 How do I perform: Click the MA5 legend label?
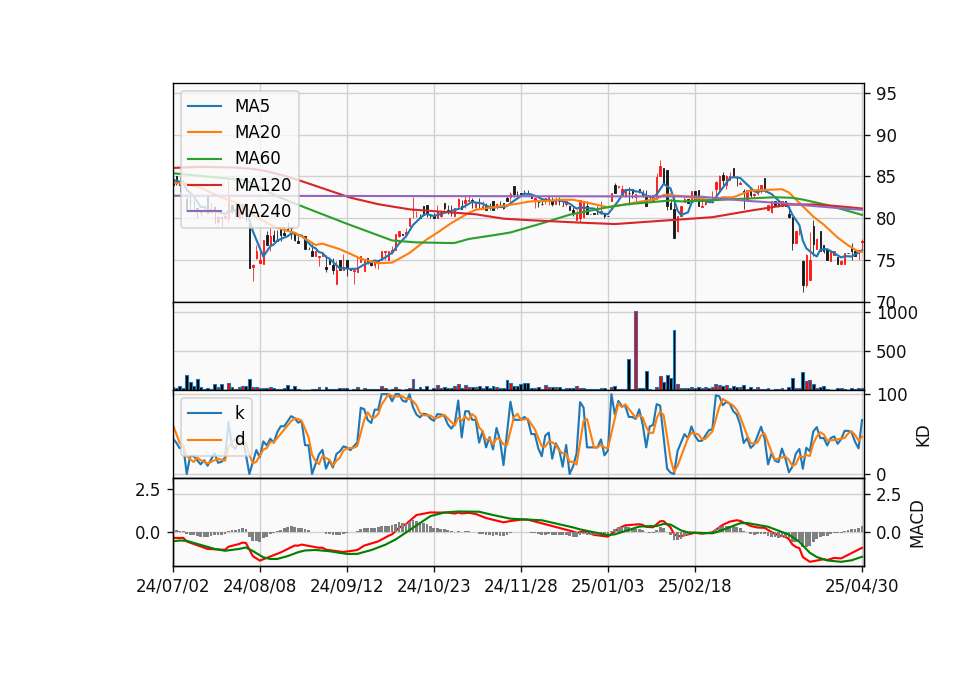[x=252, y=106]
